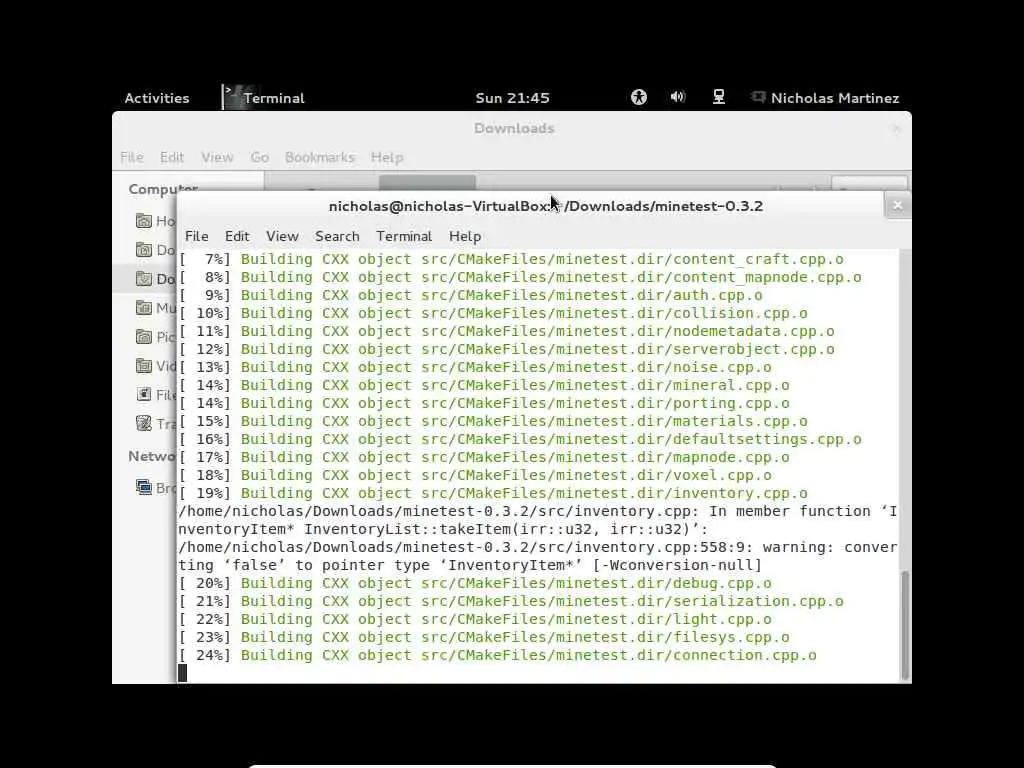The height and width of the screenshot is (768, 1024).
Task: Open the Terminal window's File menu
Action: pyautogui.click(x=197, y=236)
